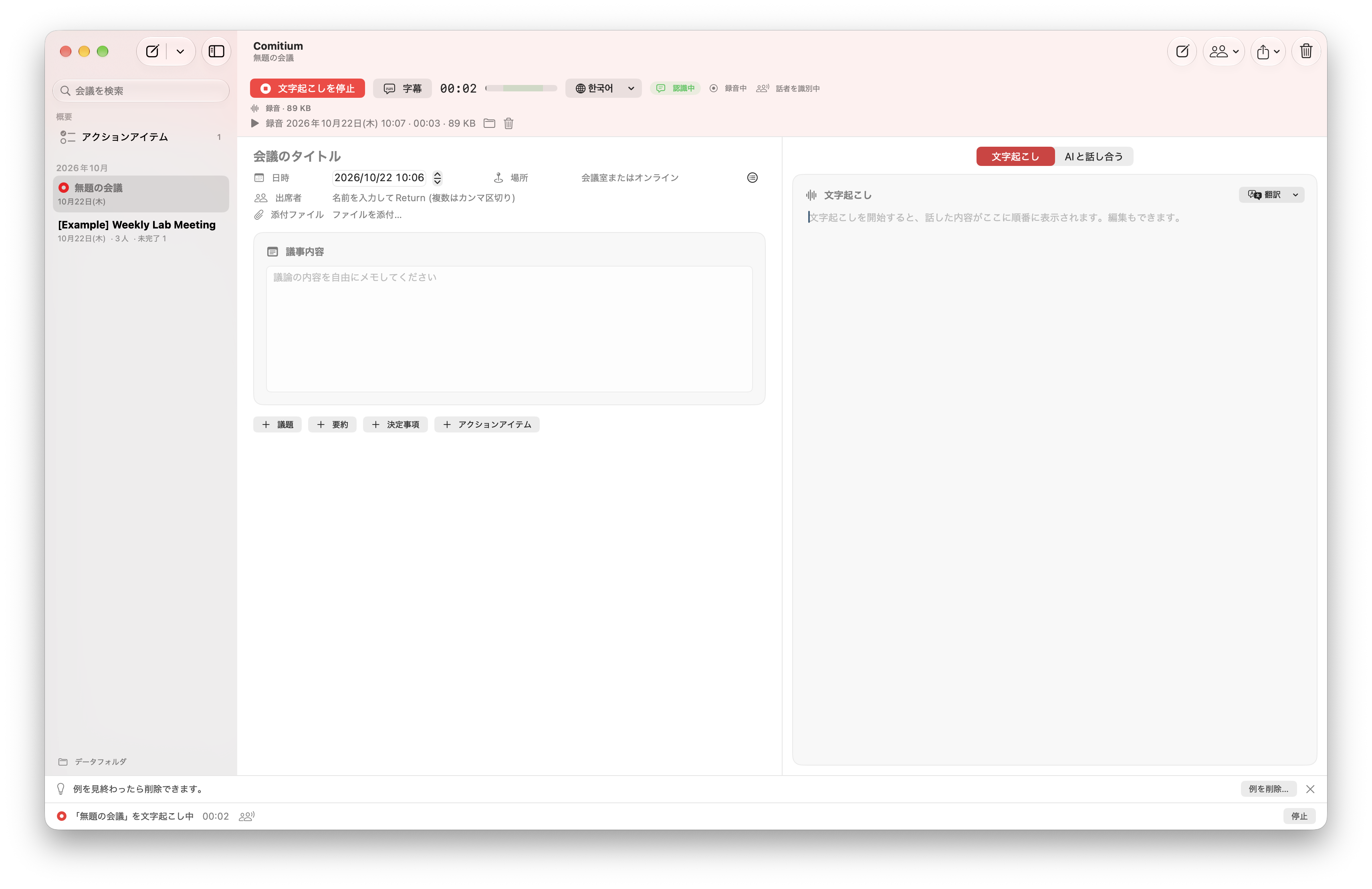Adjust the date and time stepper arrows
The height and width of the screenshot is (889, 1372).
point(438,178)
